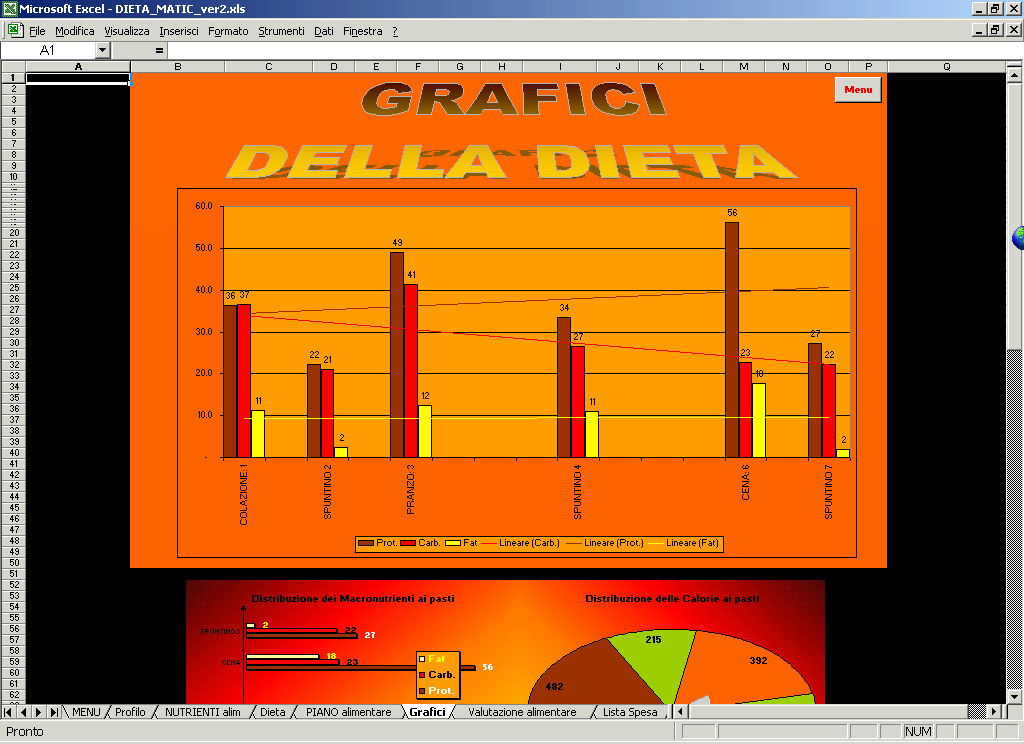Click the red Menu button

858,89
